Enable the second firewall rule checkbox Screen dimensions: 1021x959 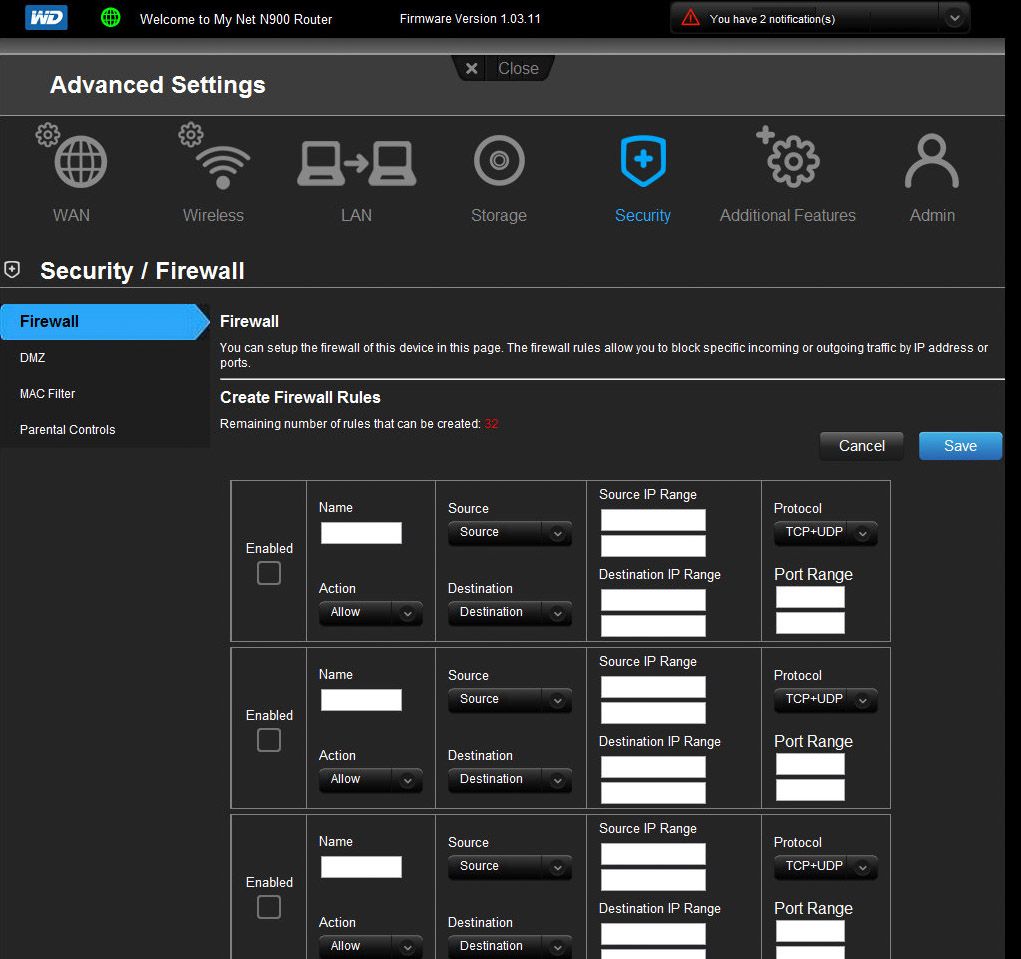(x=269, y=740)
